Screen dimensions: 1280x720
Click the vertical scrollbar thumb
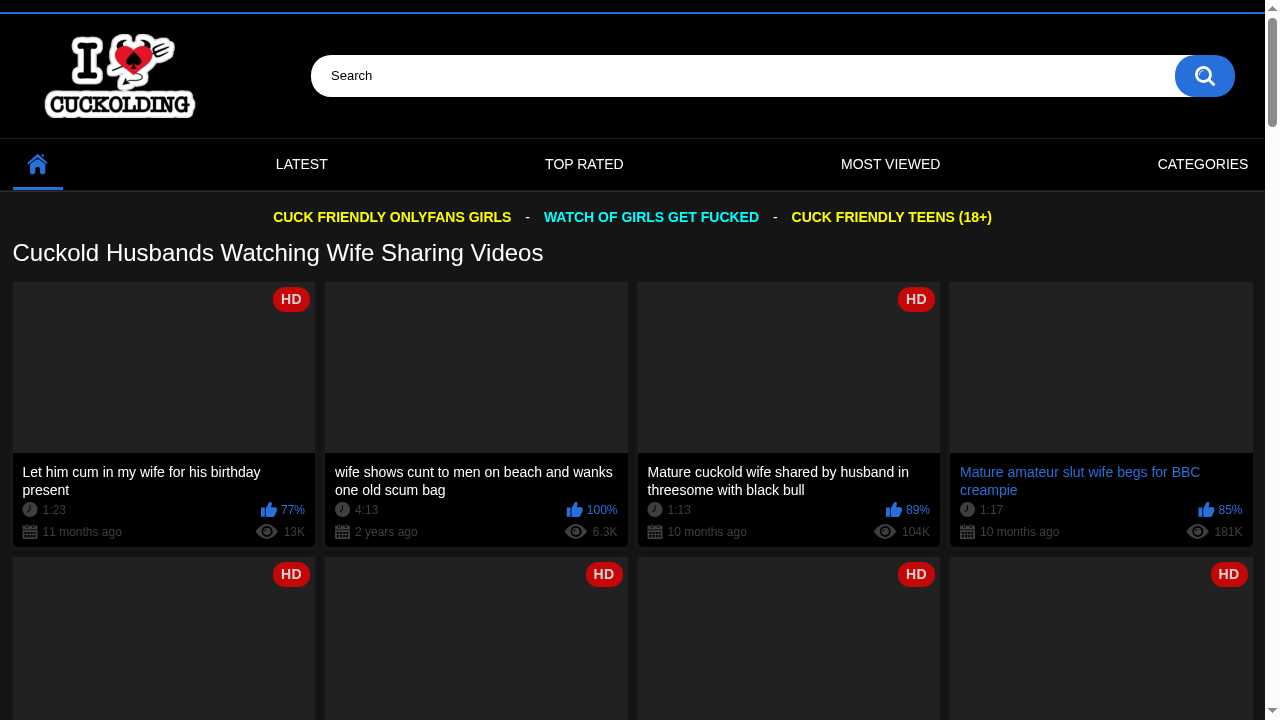1272,72
